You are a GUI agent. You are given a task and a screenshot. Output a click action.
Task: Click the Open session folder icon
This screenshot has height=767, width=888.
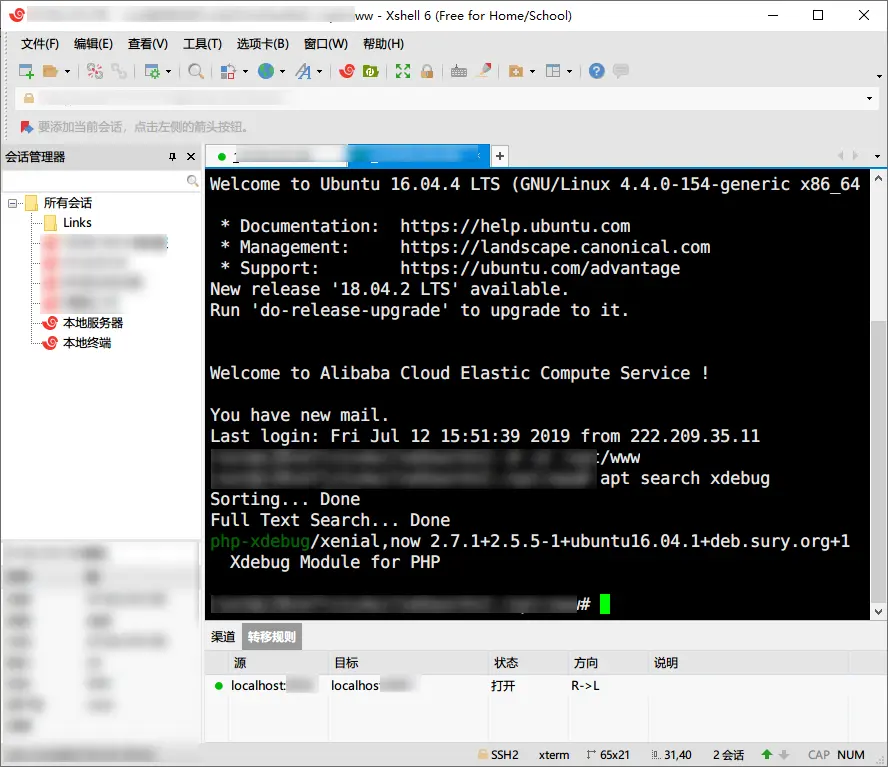tap(50, 71)
